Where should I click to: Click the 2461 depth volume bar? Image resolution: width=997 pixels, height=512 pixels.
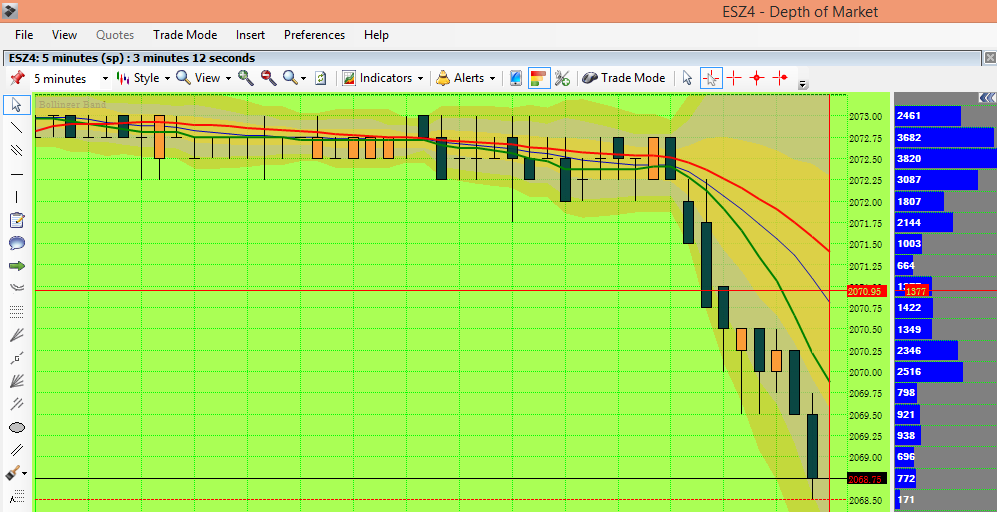pos(928,116)
